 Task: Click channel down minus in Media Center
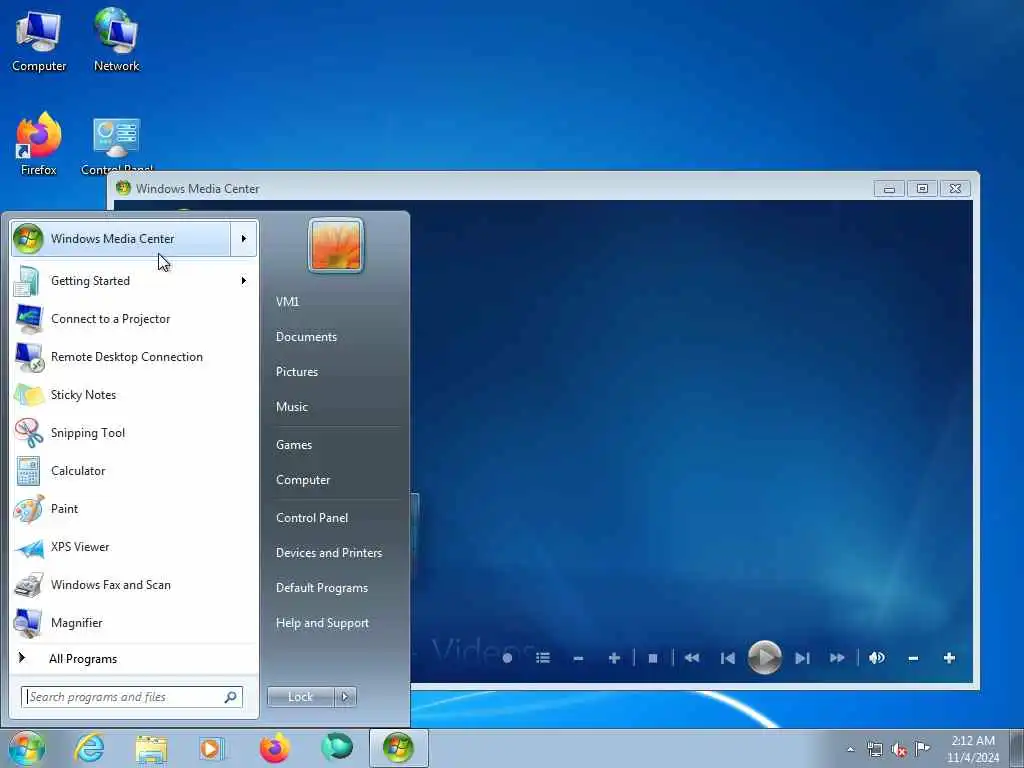click(578, 658)
